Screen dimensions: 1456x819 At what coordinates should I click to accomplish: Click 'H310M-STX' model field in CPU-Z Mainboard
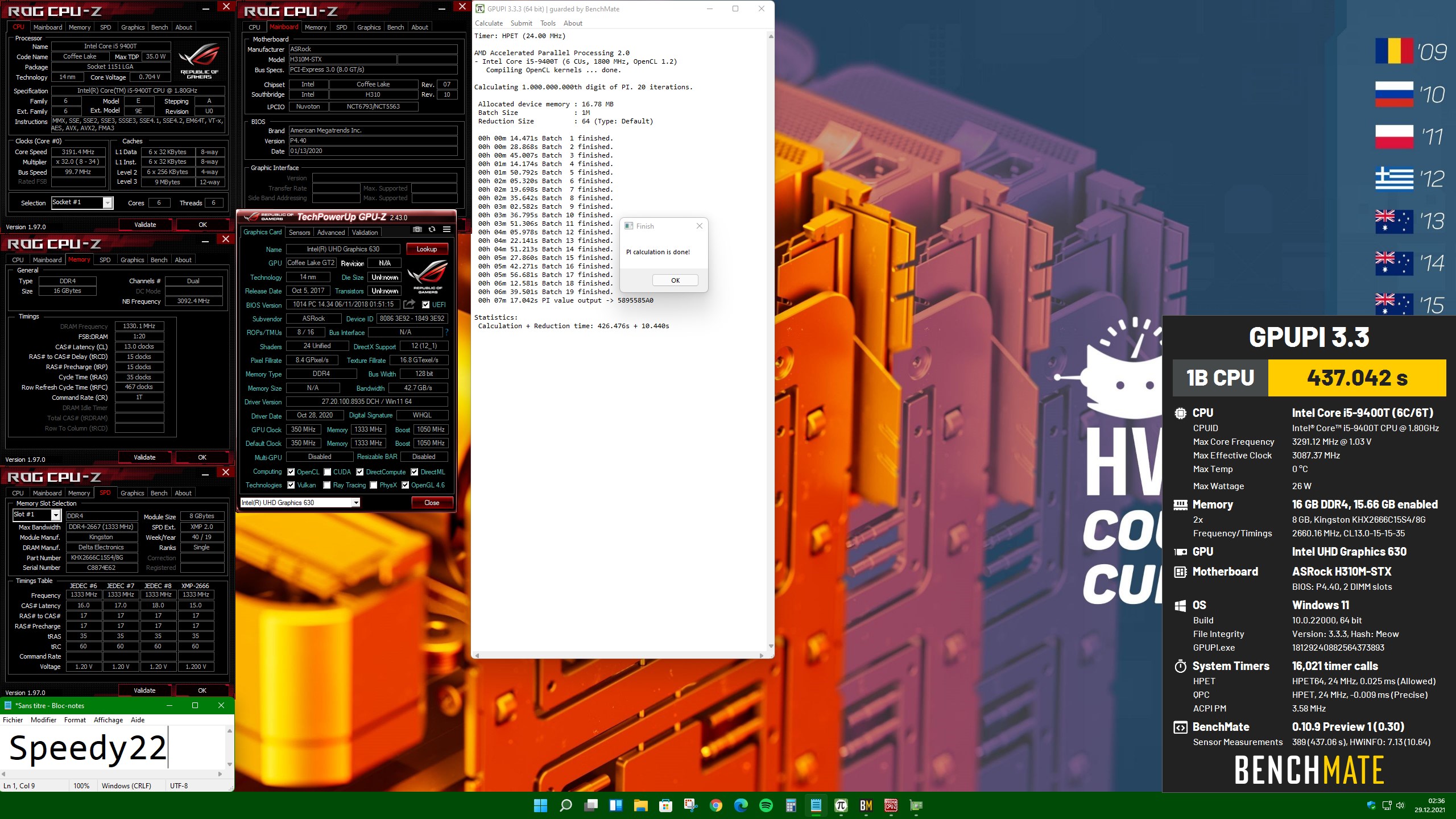click(342, 59)
